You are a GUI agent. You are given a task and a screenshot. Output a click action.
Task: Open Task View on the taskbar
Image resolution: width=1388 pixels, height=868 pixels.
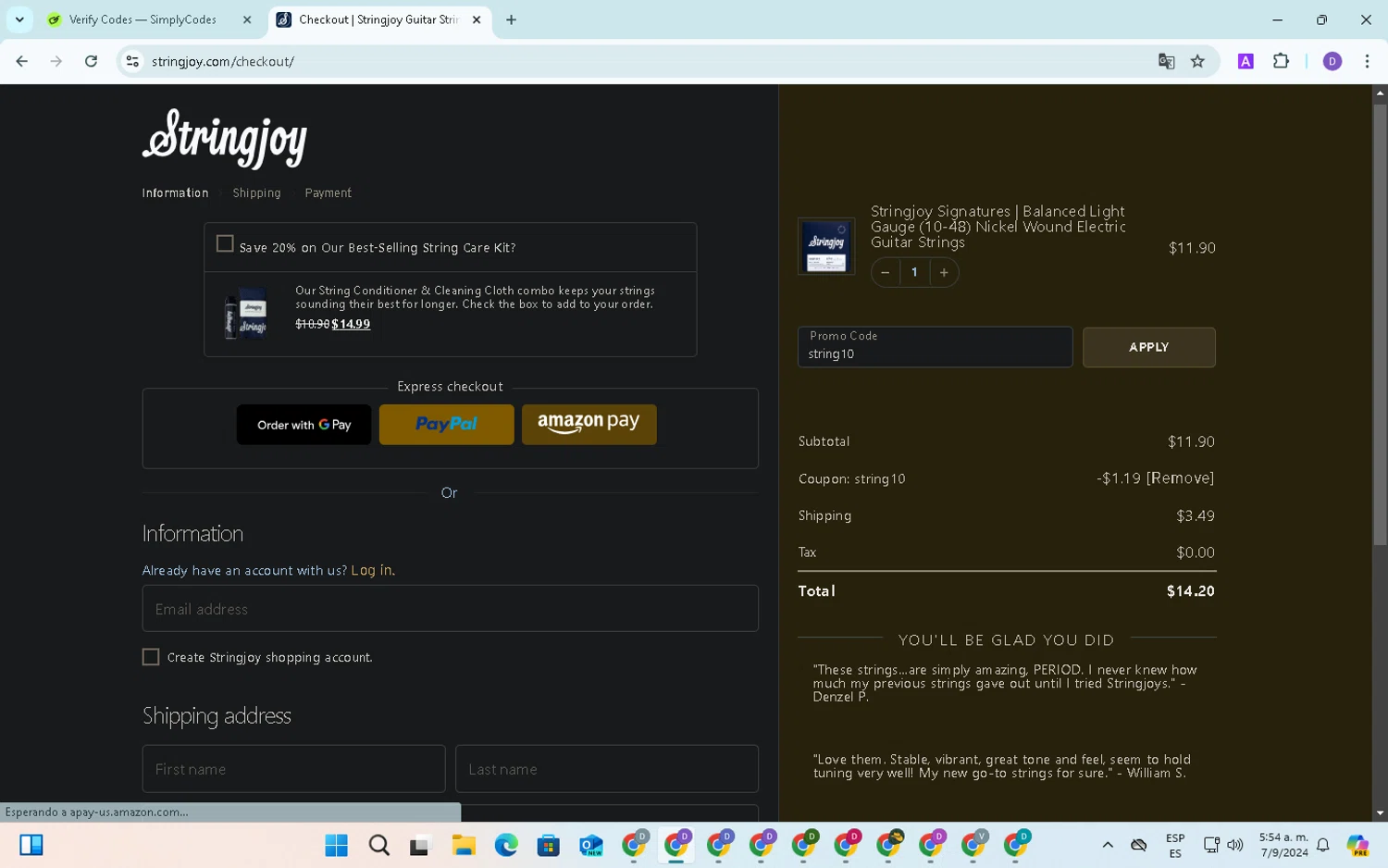click(x=421, y=845)
